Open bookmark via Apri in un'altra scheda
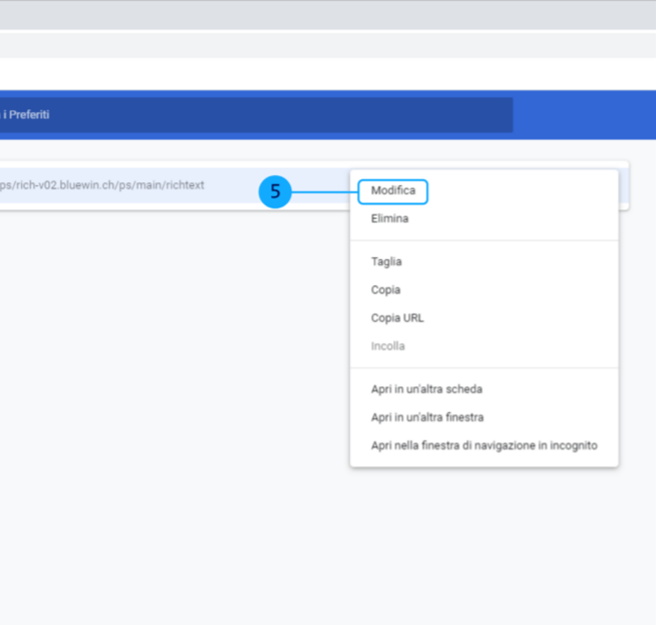 pos(426,389)
